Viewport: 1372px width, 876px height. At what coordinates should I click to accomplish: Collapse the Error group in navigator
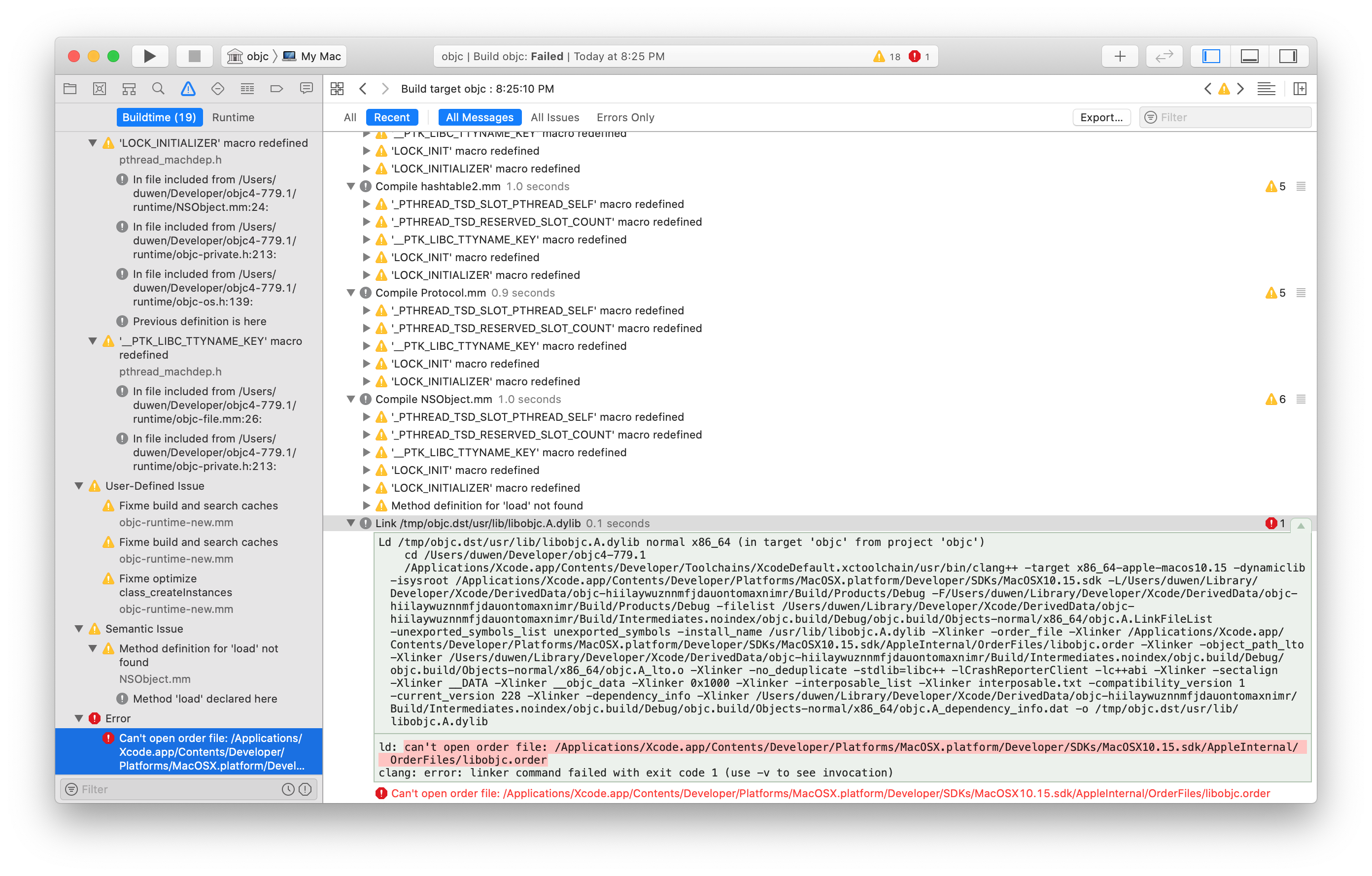click(79, 718)
